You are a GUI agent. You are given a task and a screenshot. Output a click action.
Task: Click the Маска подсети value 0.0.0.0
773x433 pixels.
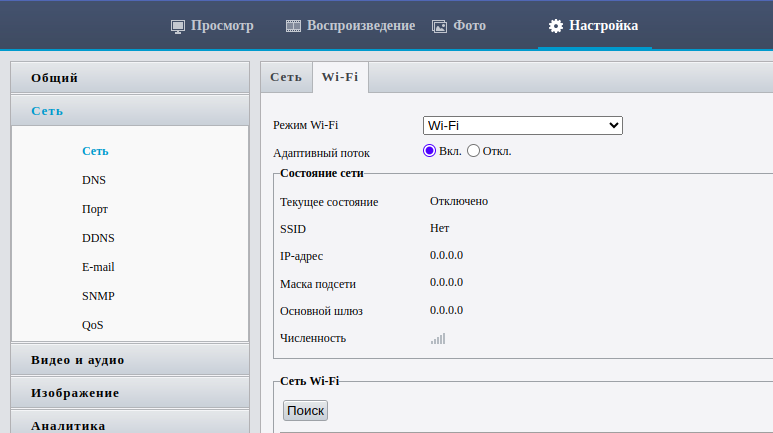tap(446, 282)
